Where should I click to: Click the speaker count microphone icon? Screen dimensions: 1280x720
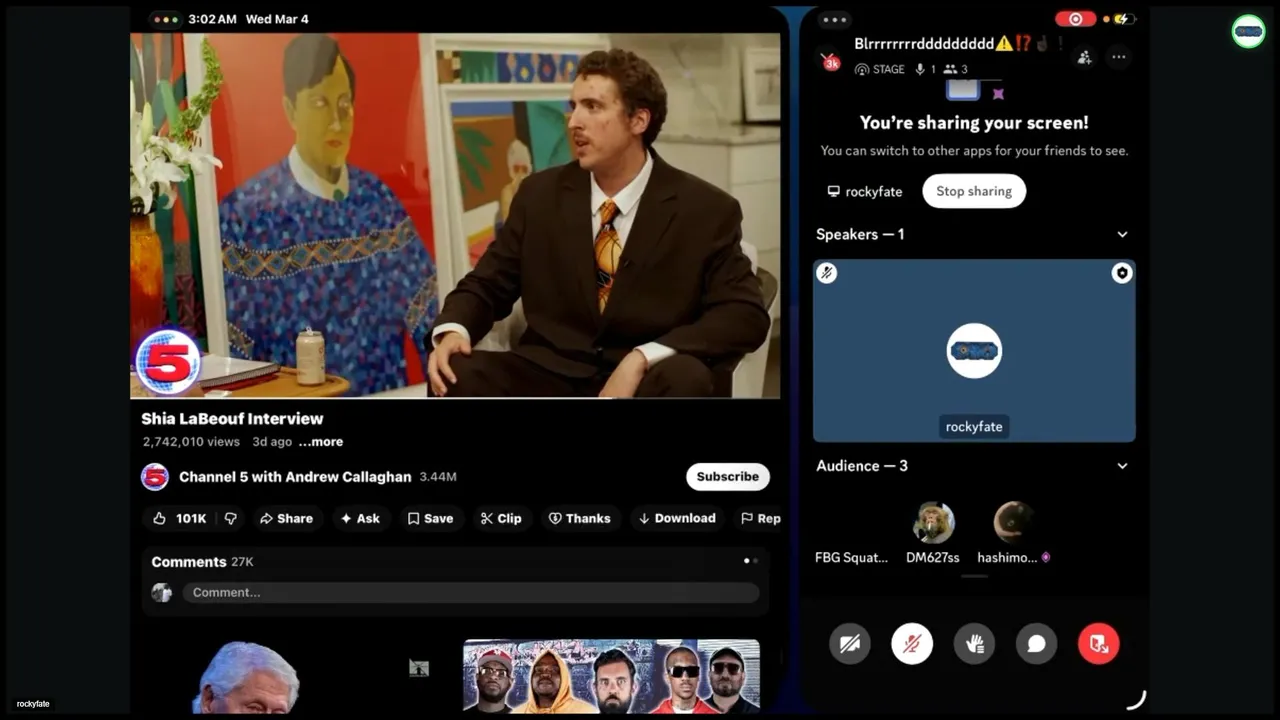(920, 69)
